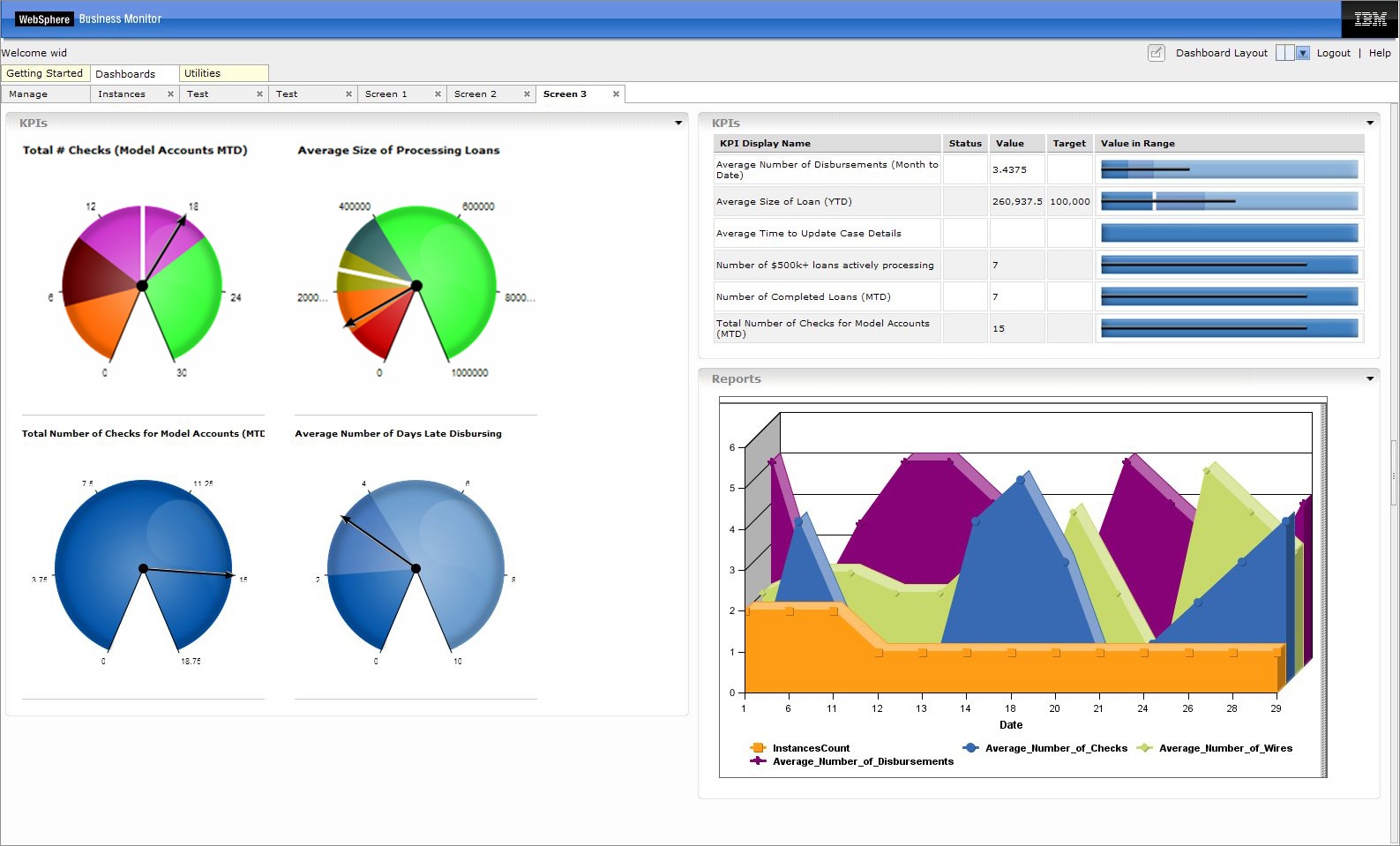Close the Screen 1 tab
1400x846 pixels.
438,94
